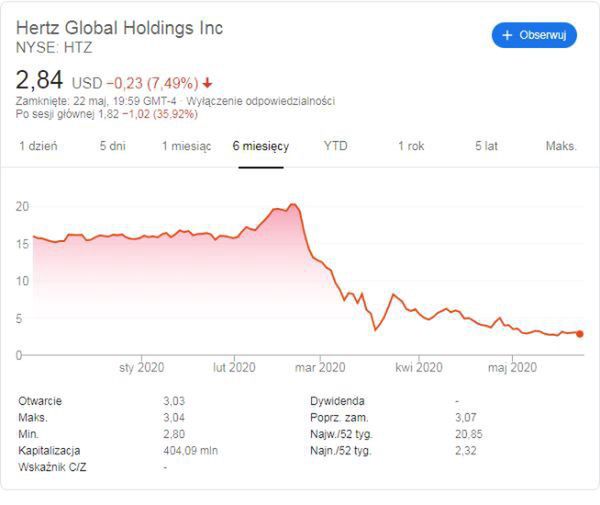Show the 1 rok price chart

tap(411, 146)
